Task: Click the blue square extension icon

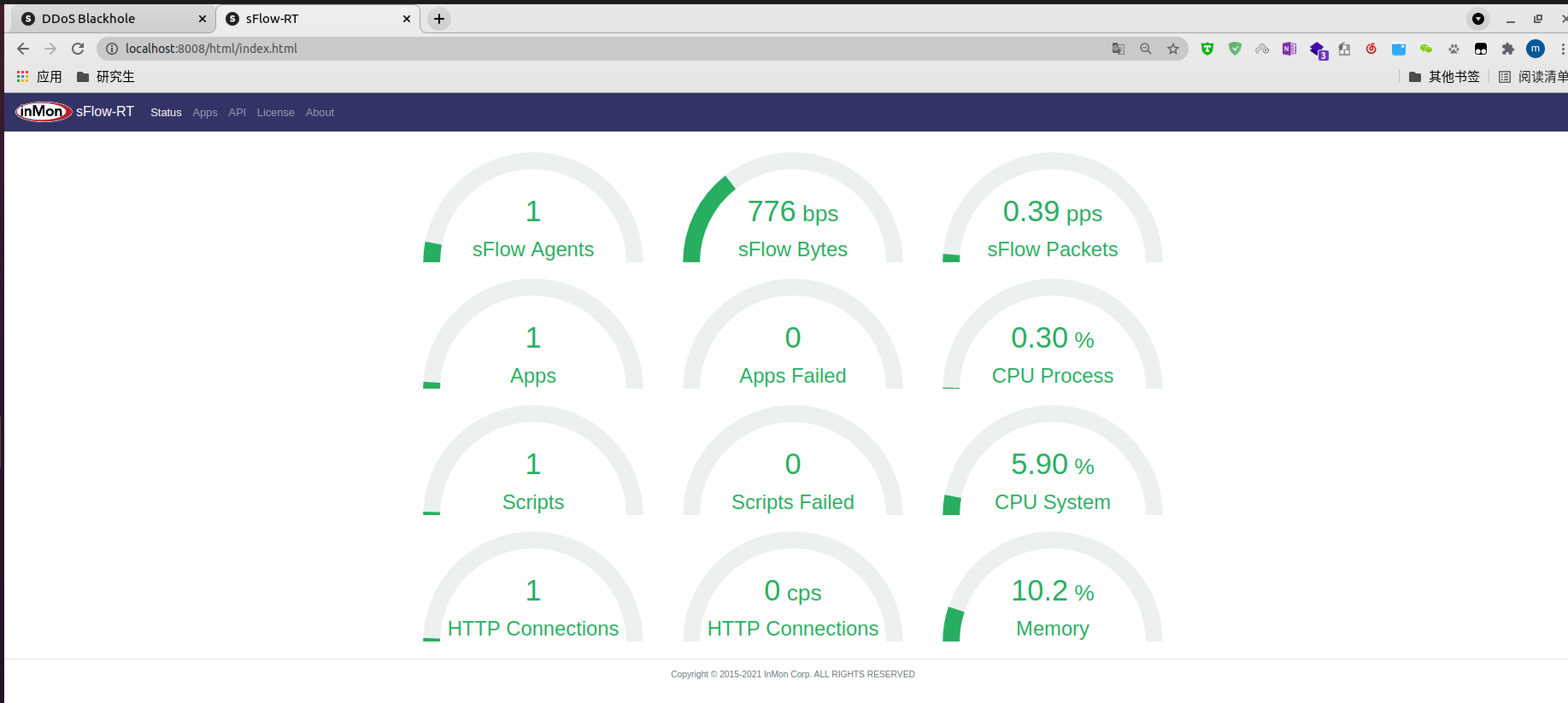Action: [x=1399, y=49]
